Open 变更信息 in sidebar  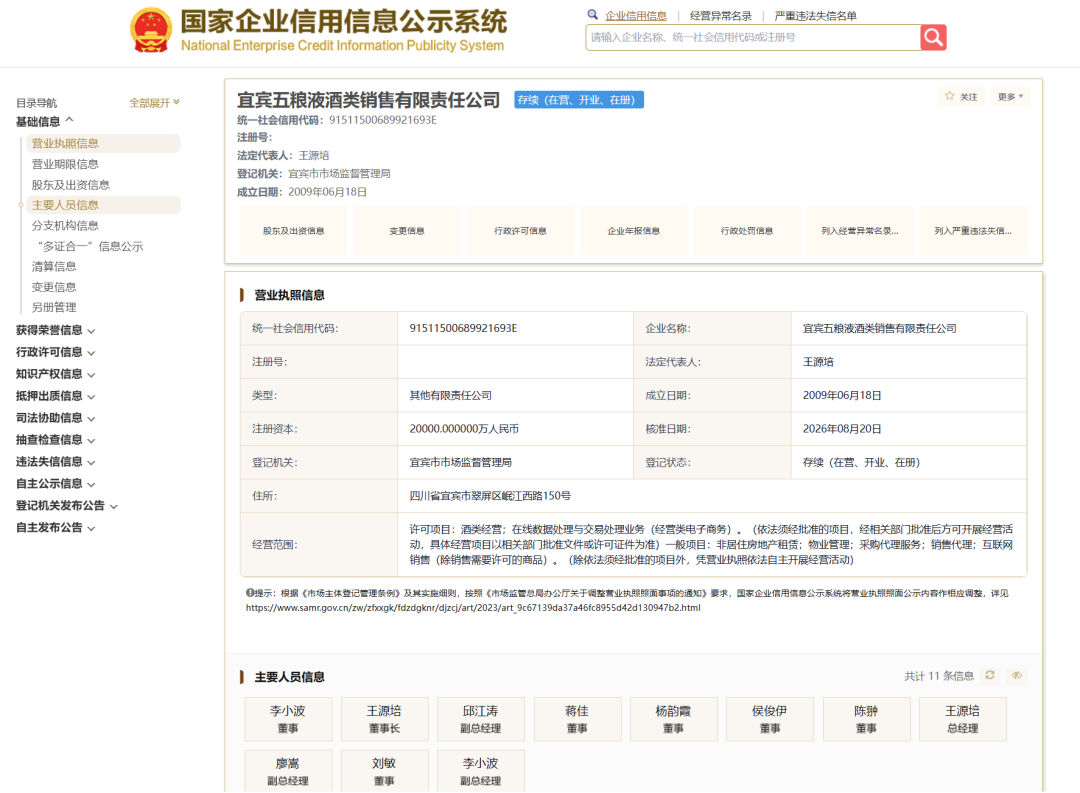[54, 287]
